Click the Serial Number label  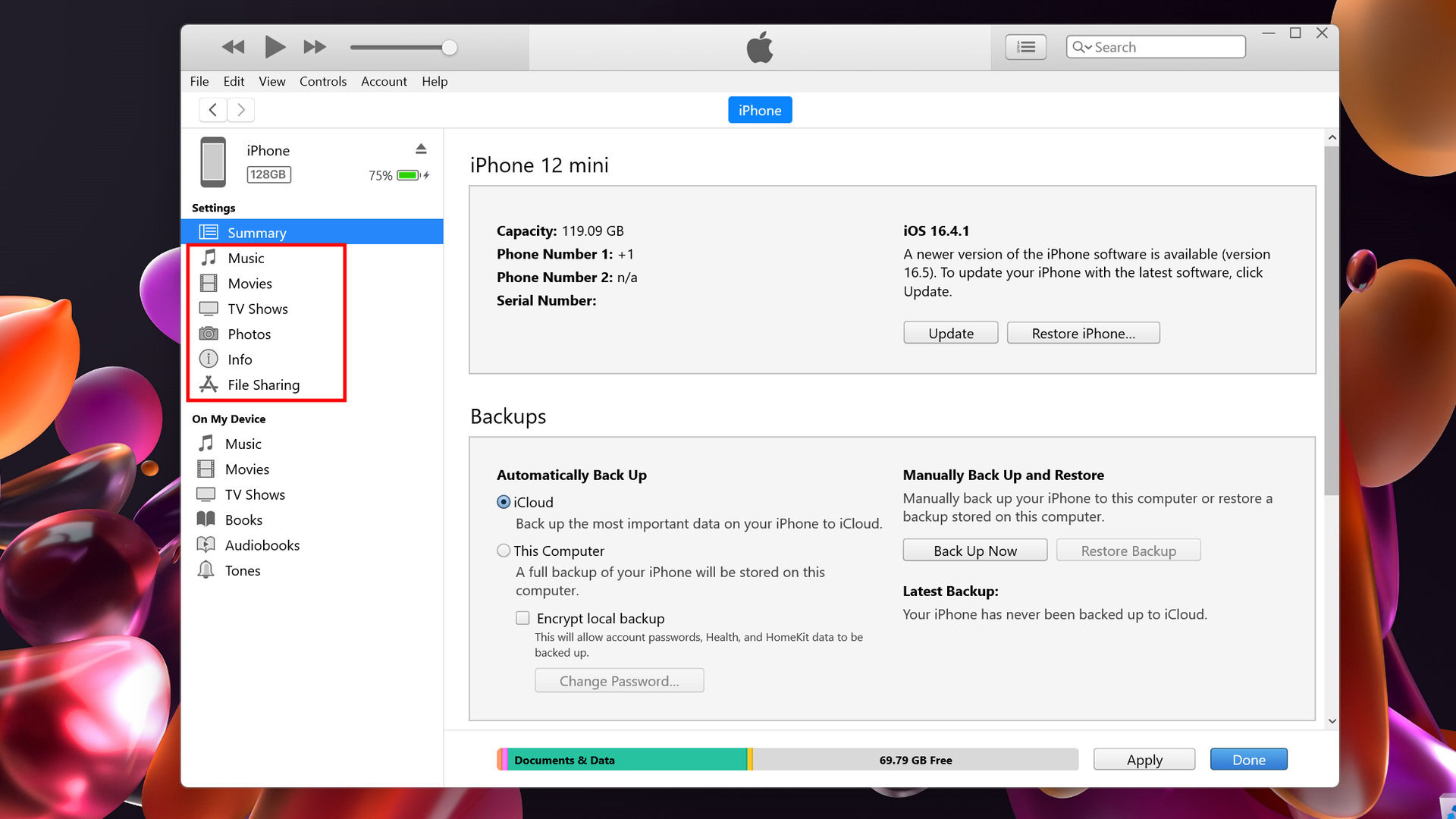coord(546,300)
